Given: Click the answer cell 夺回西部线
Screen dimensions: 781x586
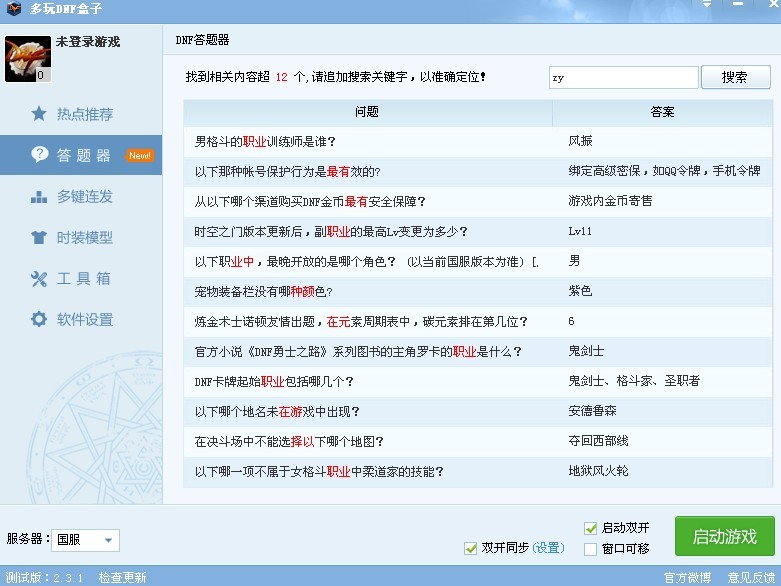Looking at the screenshot, I should (x=598, y=441).
